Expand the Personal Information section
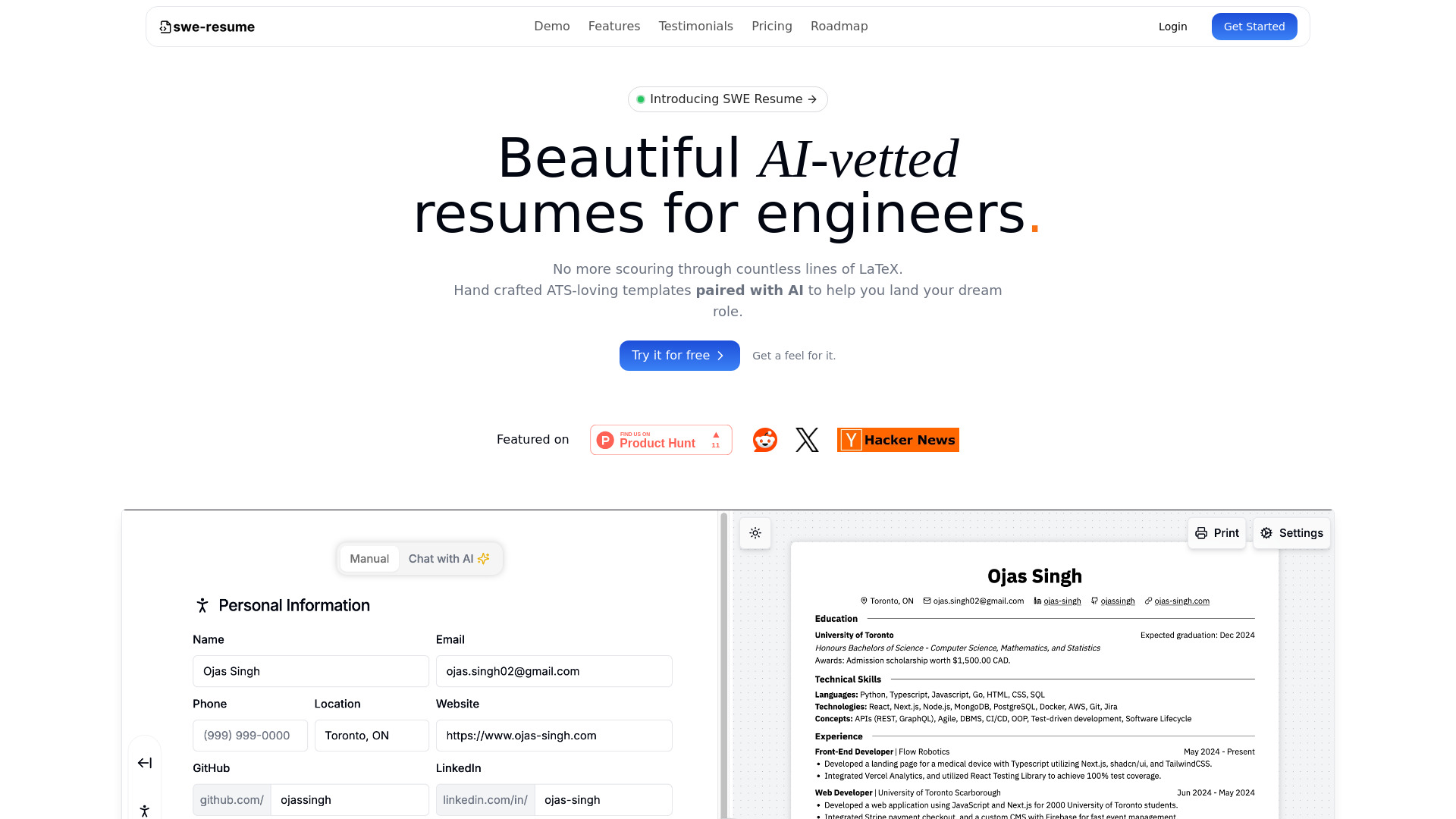 tap(294, 605)
